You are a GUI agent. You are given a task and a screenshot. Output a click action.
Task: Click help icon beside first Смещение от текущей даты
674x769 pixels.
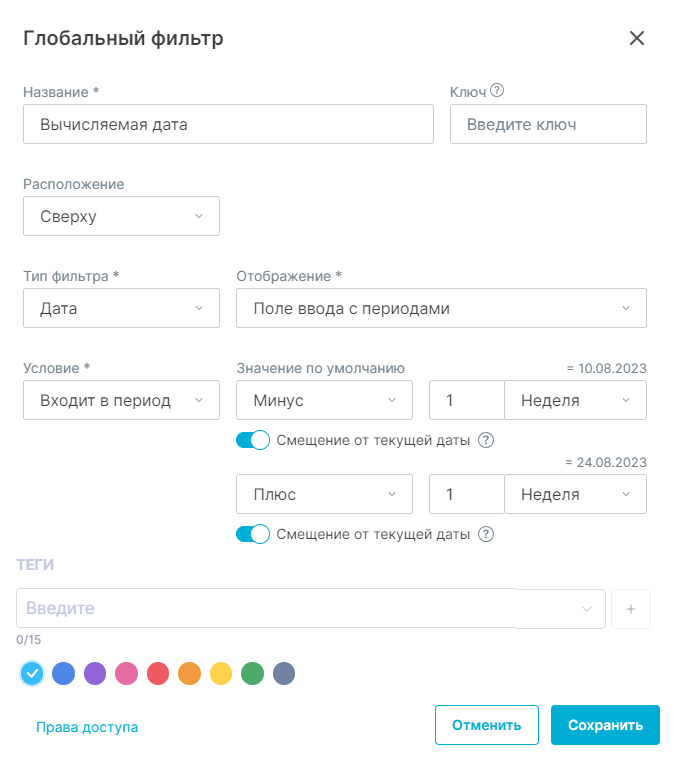487,440
